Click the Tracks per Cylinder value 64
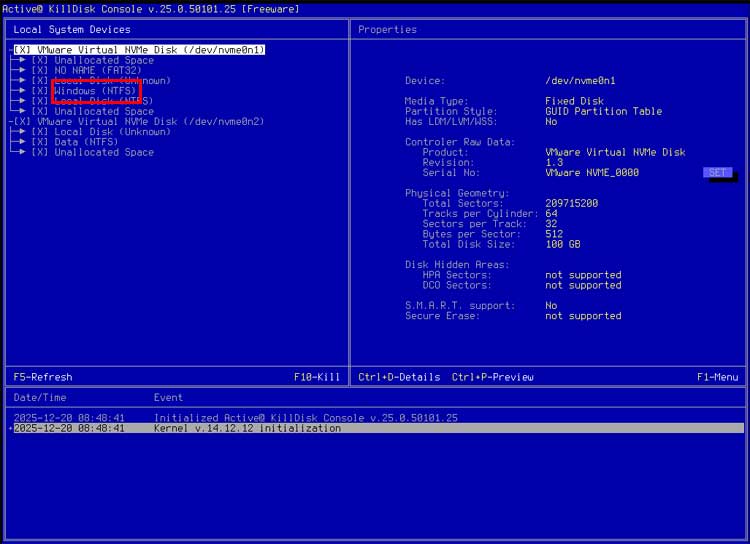The height and width of the screenshot is (544, 750). tap(551, 213)
